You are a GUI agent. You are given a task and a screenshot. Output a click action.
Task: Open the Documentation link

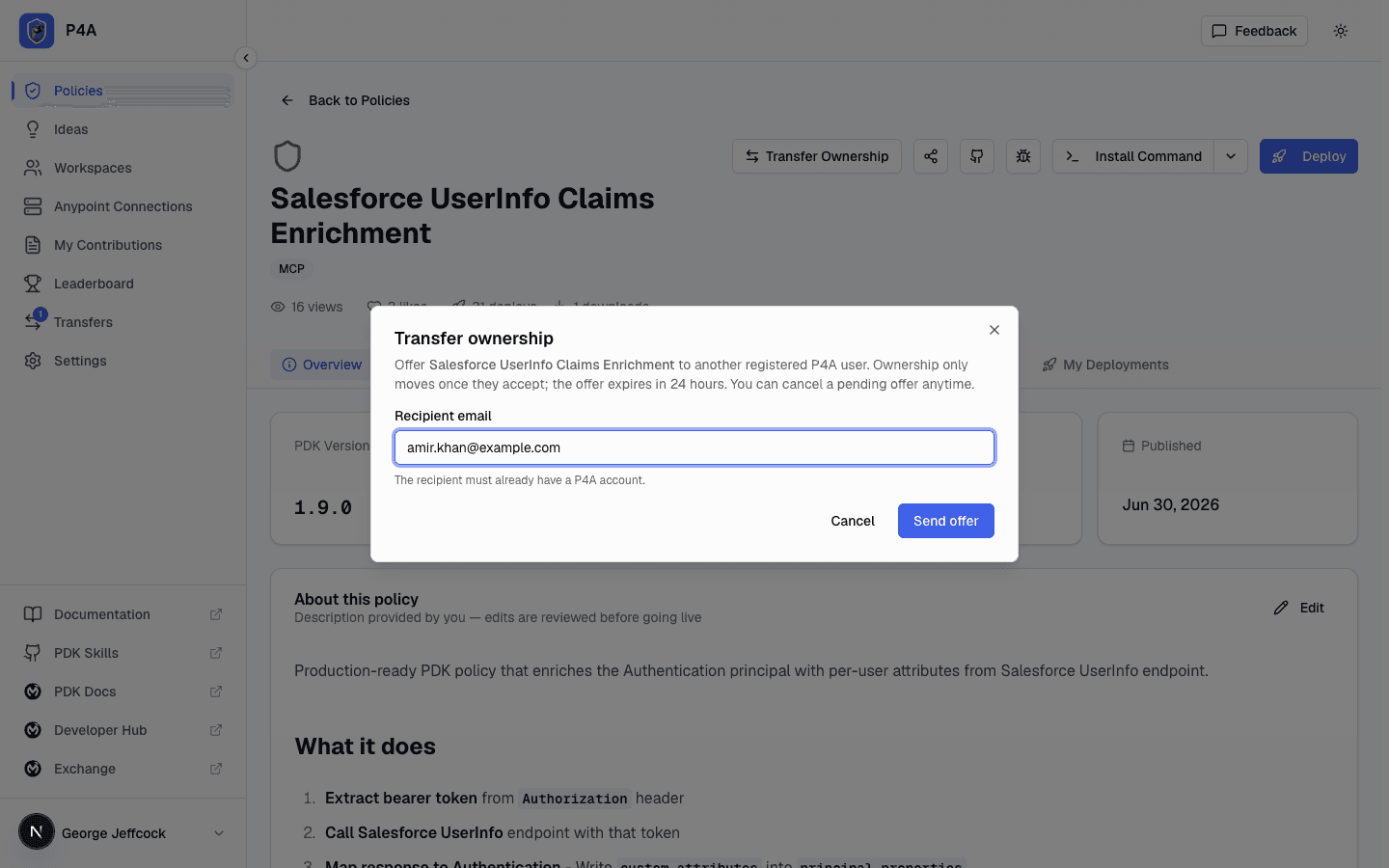(123, 614)
